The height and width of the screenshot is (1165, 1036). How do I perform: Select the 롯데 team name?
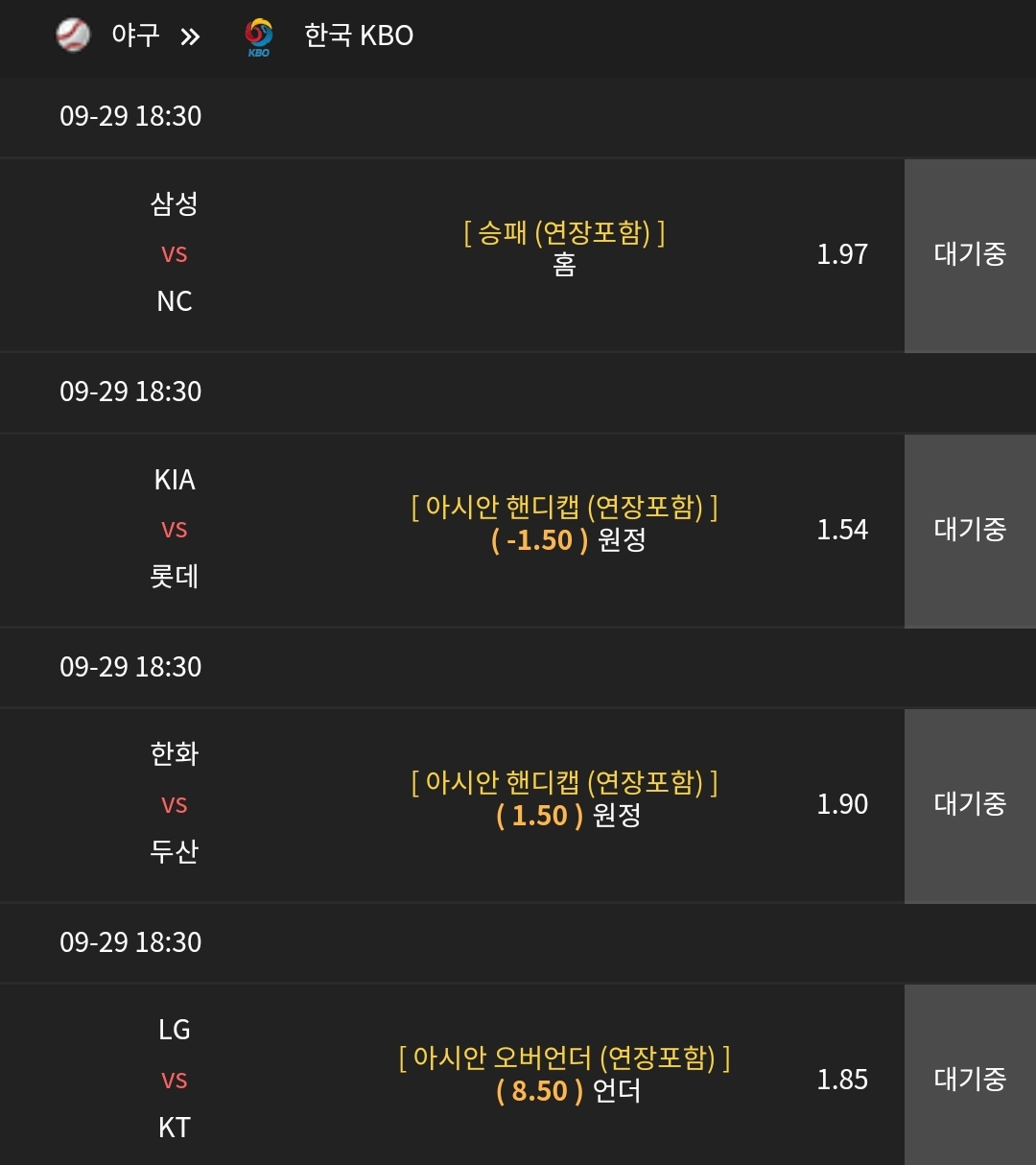(175, 577)
